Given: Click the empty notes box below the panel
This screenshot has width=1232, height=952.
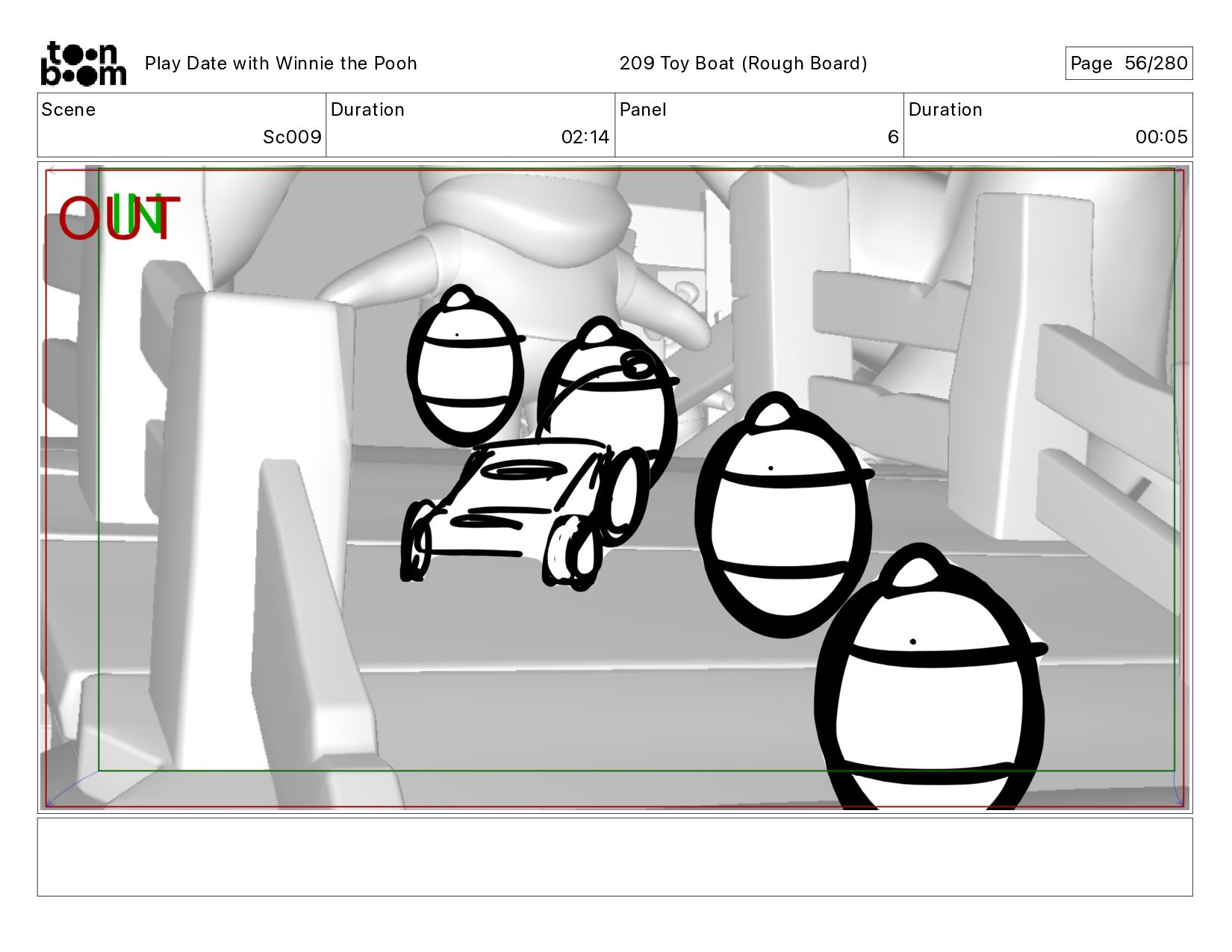Looking at the screenshot, I should coord(615,856).
